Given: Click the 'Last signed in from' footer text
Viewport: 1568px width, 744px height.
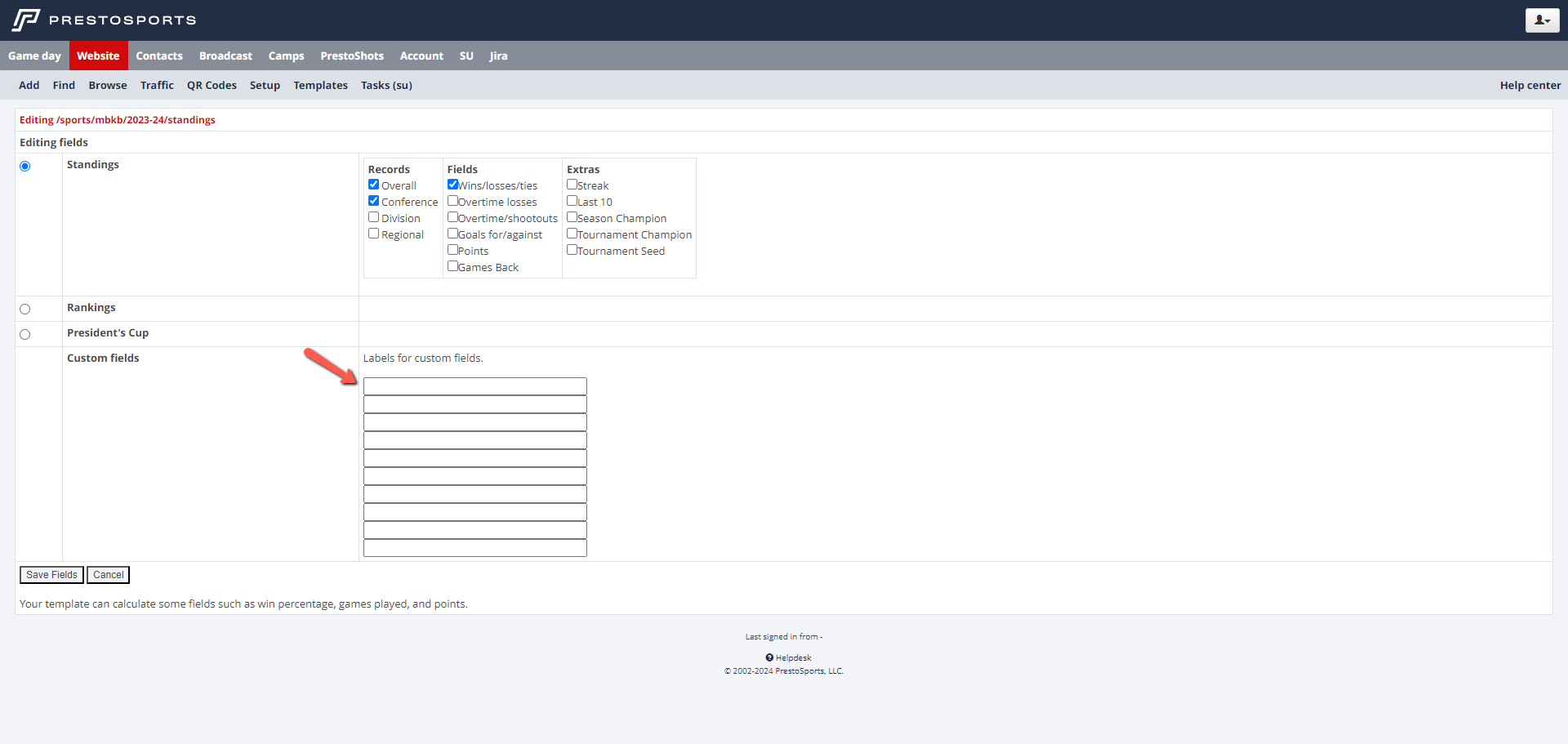Looking at the screenshot, I should click(784, 636).
